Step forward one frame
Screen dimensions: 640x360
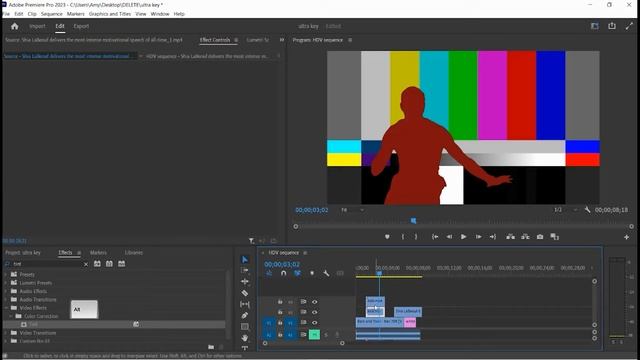(478, 237)
